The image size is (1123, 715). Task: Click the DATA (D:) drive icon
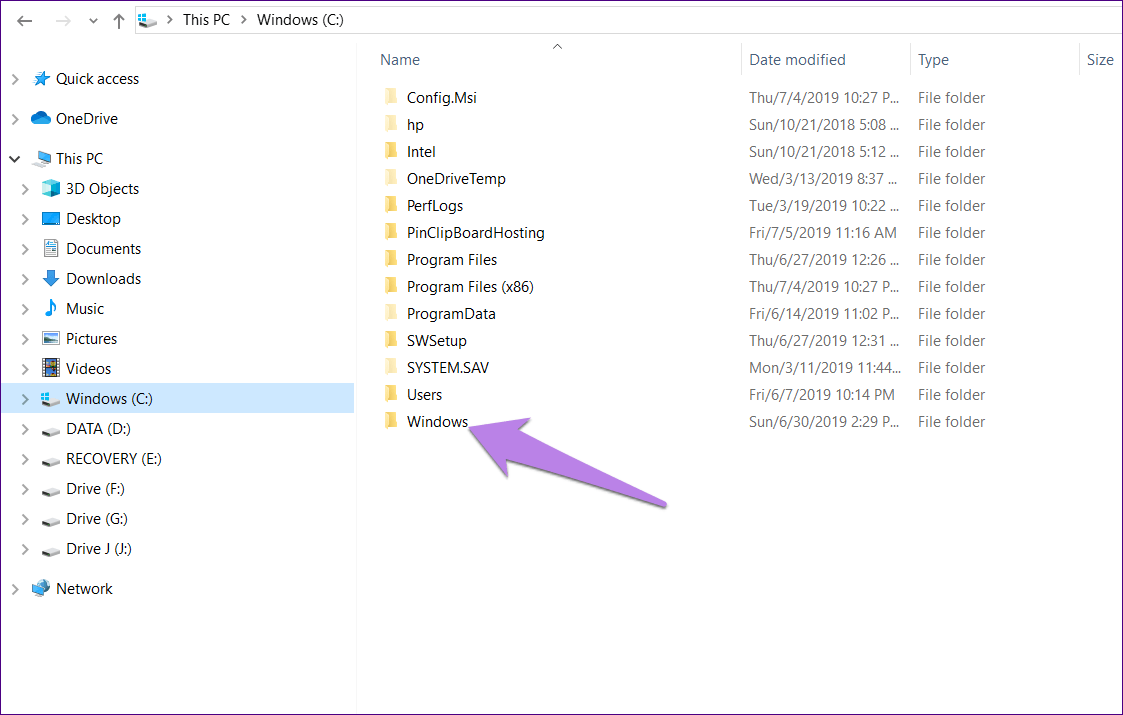(51, 431)
